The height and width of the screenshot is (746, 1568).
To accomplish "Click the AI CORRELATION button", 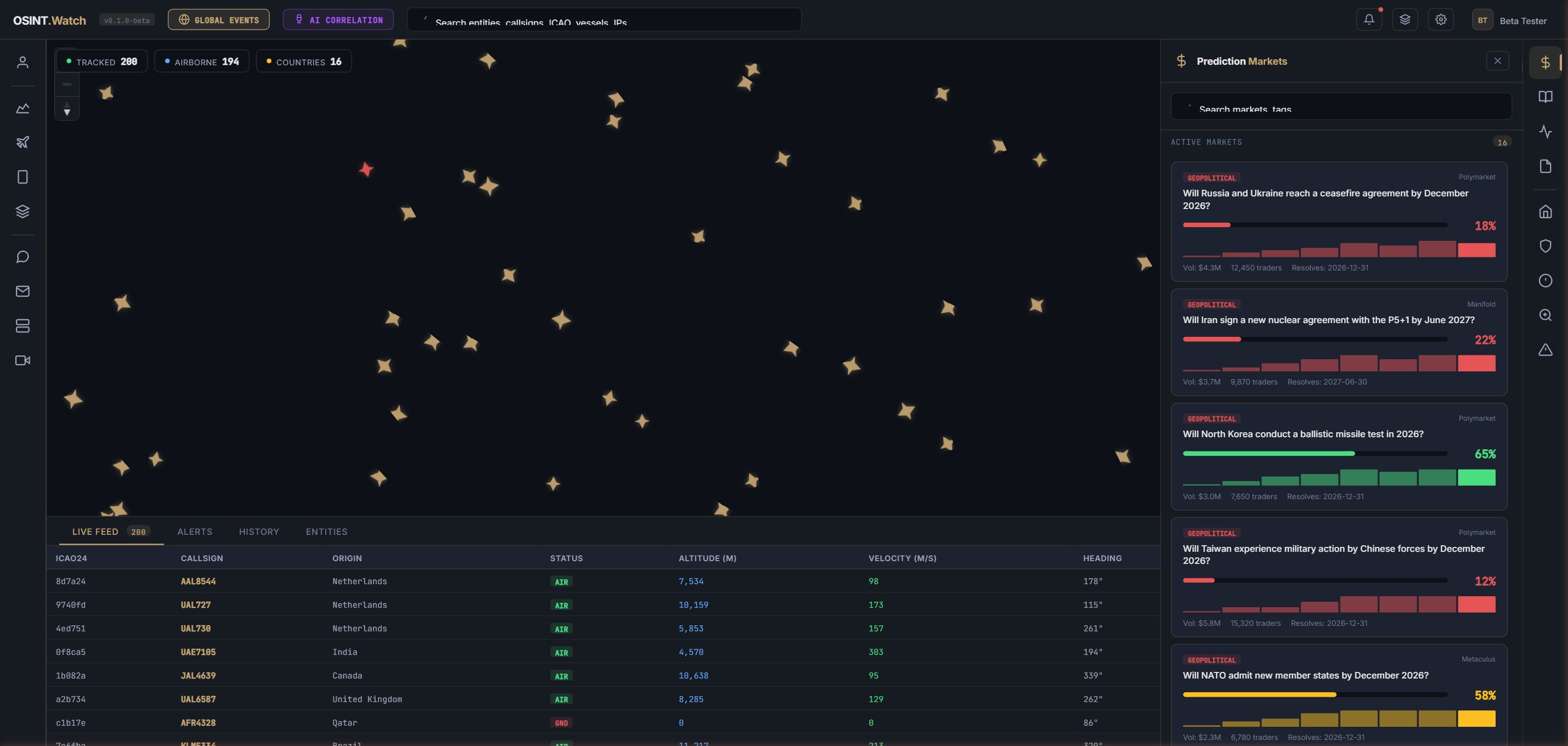I will [x=338, y=19].
